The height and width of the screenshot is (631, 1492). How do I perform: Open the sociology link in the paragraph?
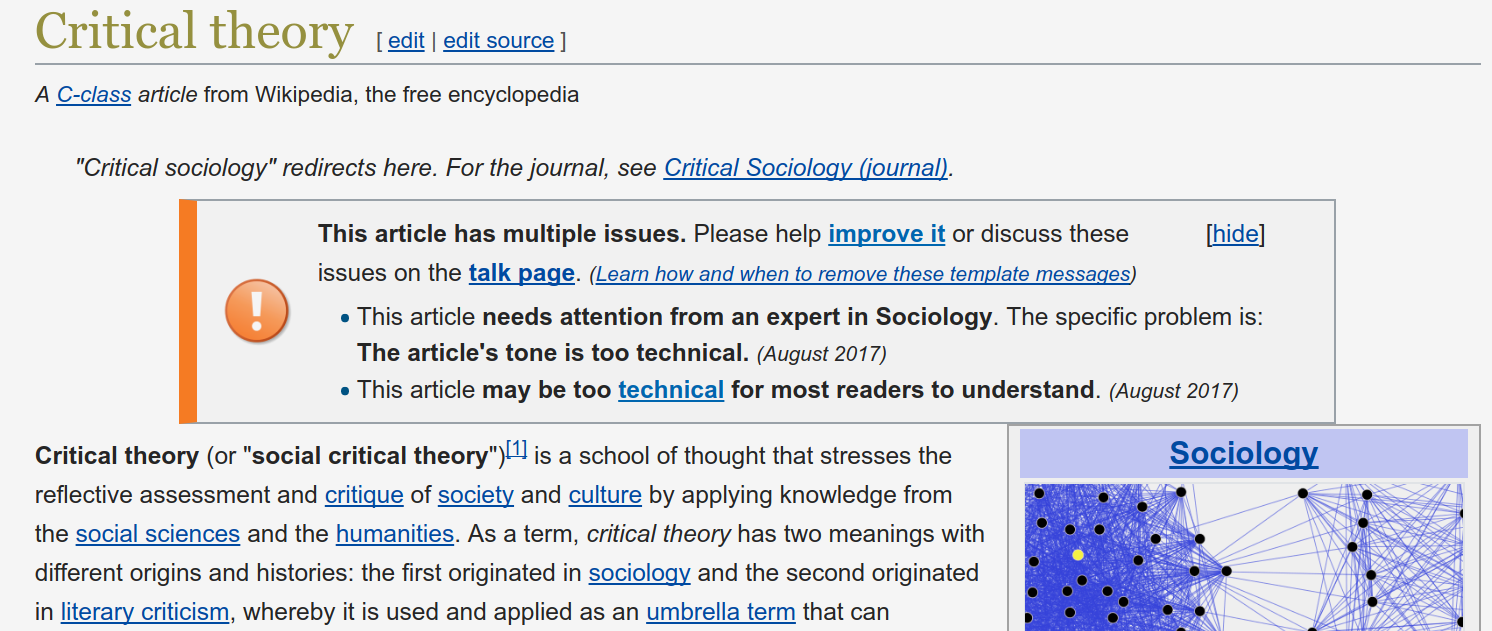click(x=639, y=573)
